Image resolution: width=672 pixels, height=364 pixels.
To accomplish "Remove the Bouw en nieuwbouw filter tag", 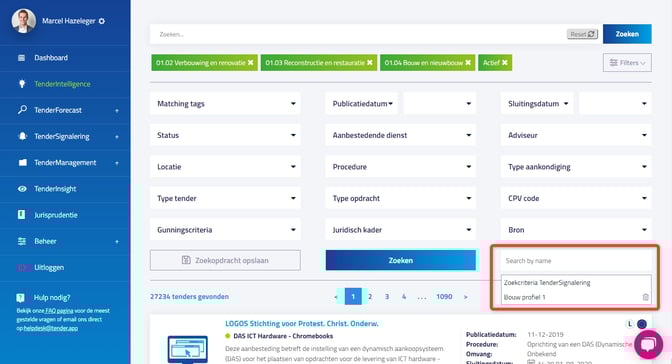I will pos(468,63).
